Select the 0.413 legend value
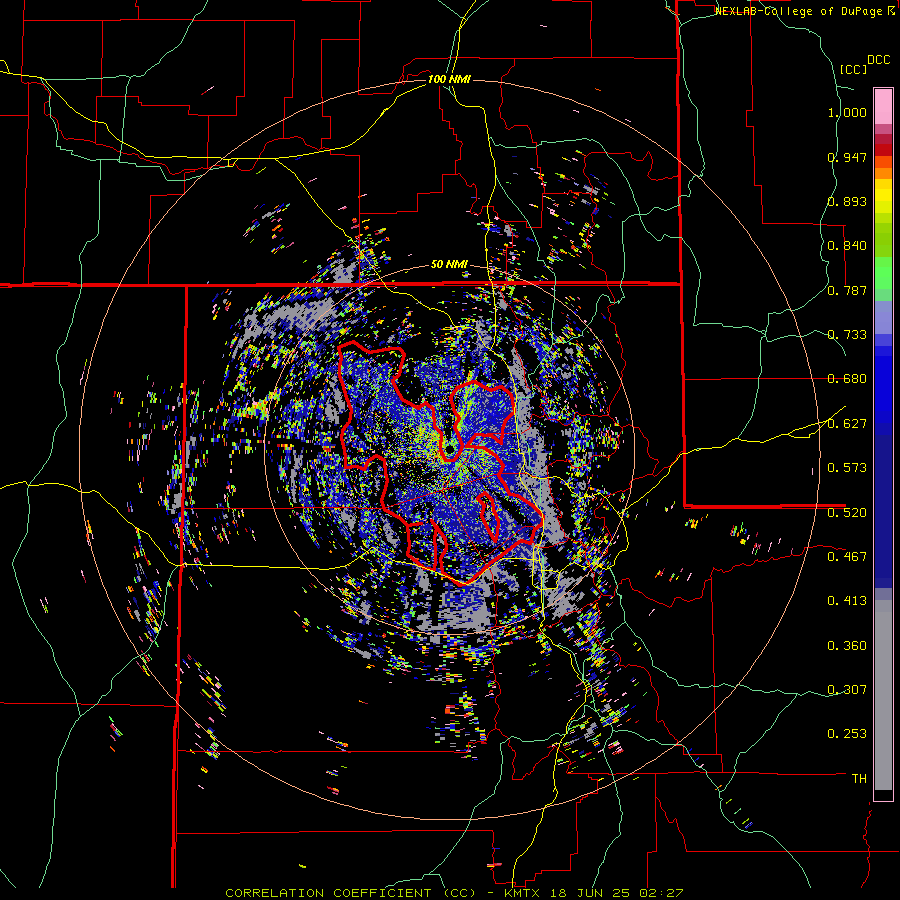The height and width of the screenshot is (900, 900). tap(847, 601)
